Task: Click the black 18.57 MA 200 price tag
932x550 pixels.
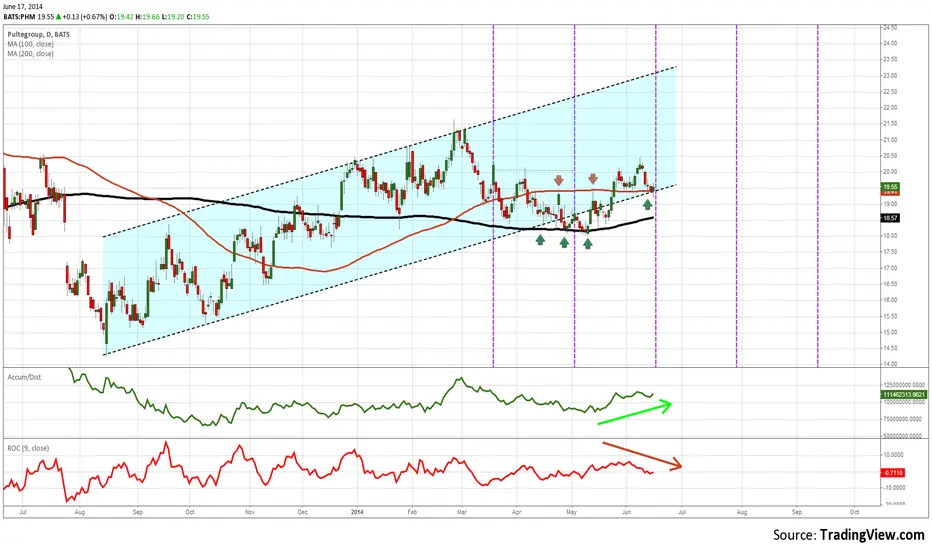Action: pyautogui.click(x=890, y=218)
